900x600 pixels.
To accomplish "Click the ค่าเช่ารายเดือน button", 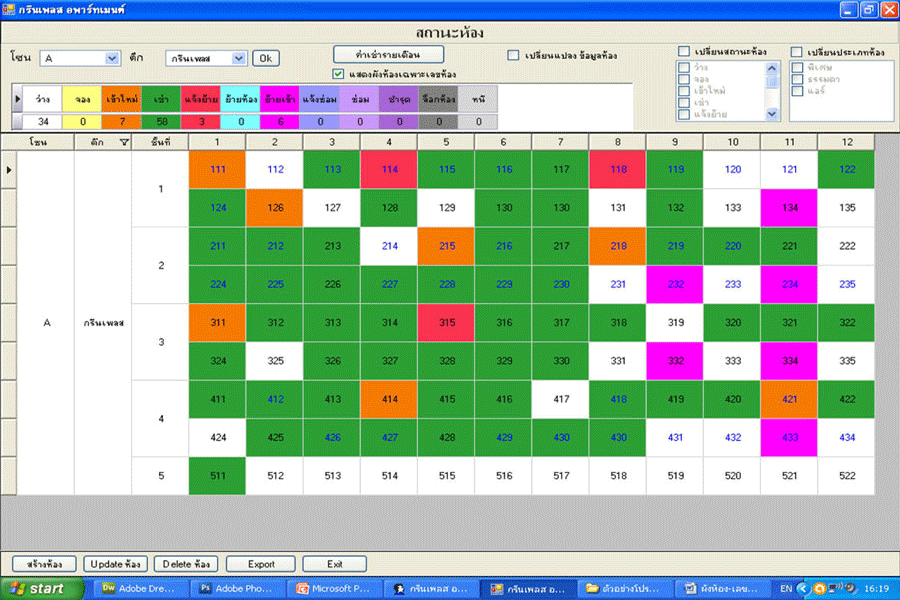I will [x=391, y=52].
